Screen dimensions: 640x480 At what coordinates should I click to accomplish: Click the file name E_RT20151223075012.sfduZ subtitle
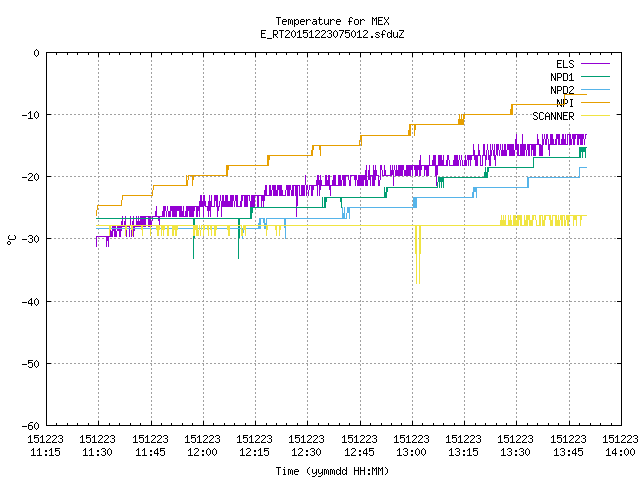click(332, 34)
